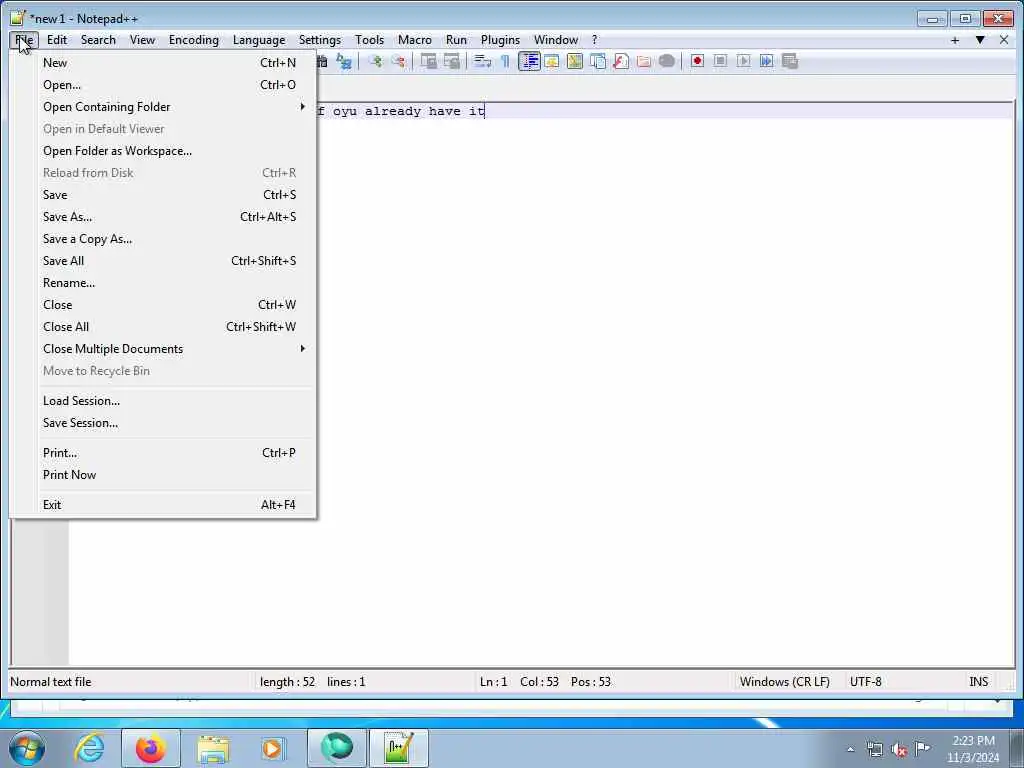The image size is (1024, 768).
Task: Choose Exit from the File menu
Action: (163, 505)
